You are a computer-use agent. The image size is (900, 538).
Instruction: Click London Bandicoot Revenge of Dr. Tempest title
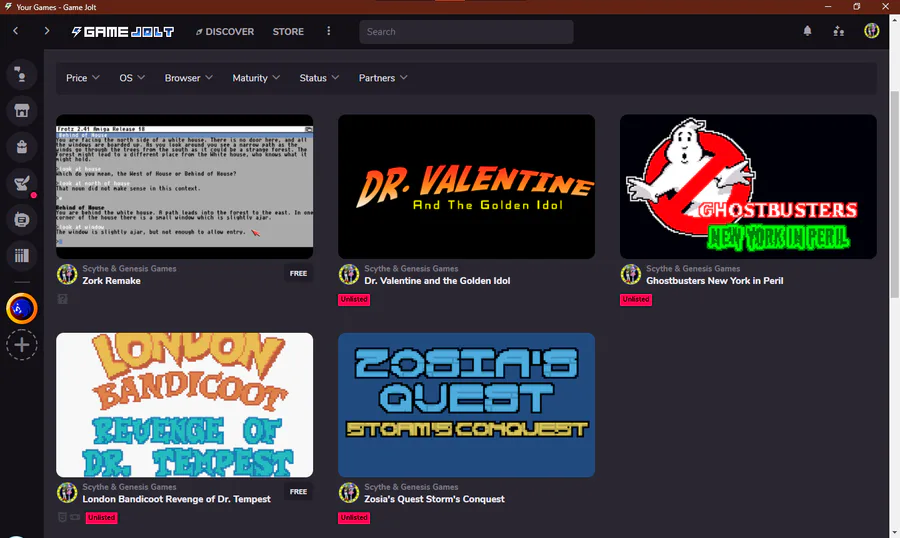coord(176,499)
